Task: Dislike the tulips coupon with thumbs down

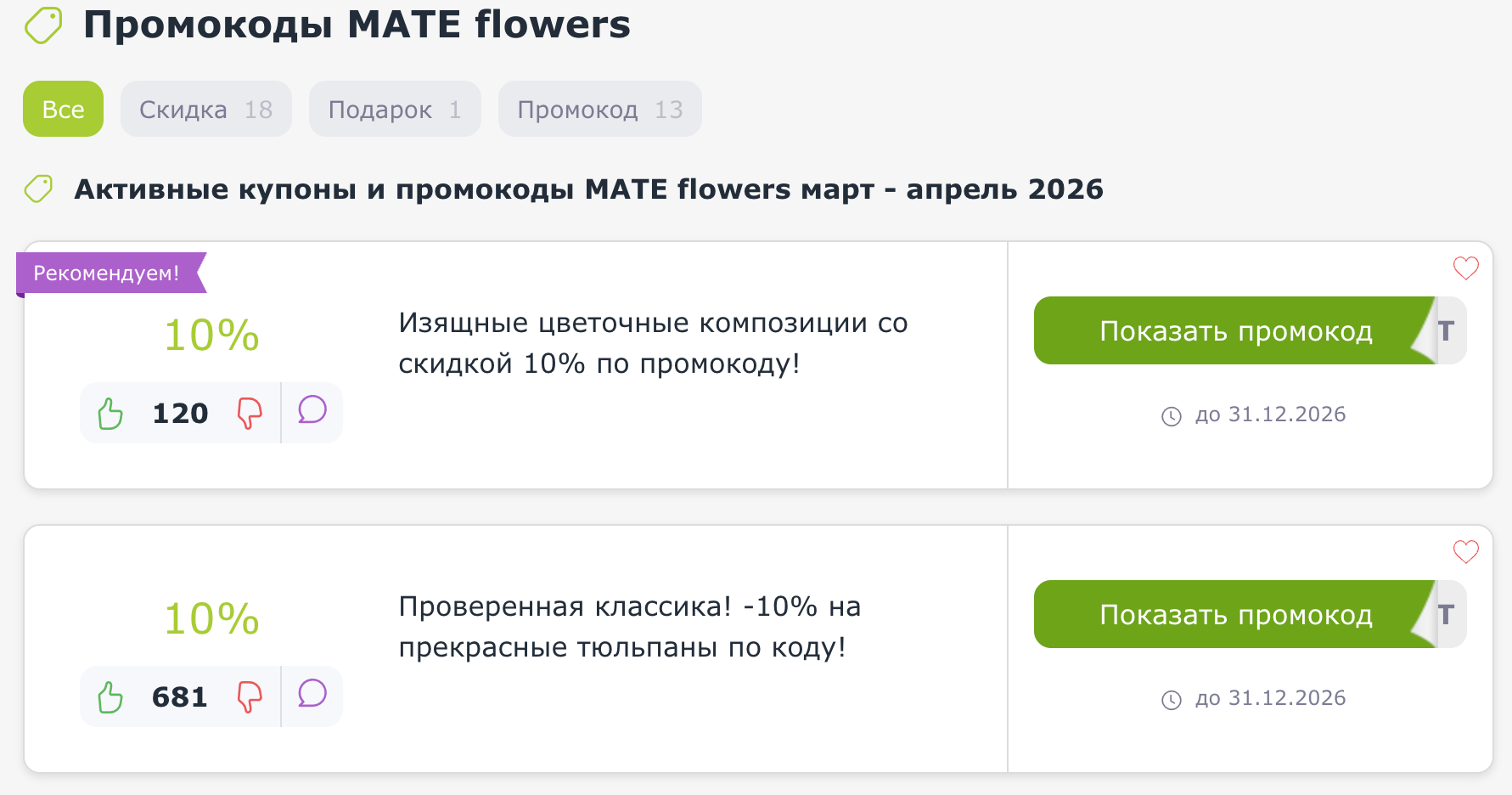Action: tap(249, 696)
